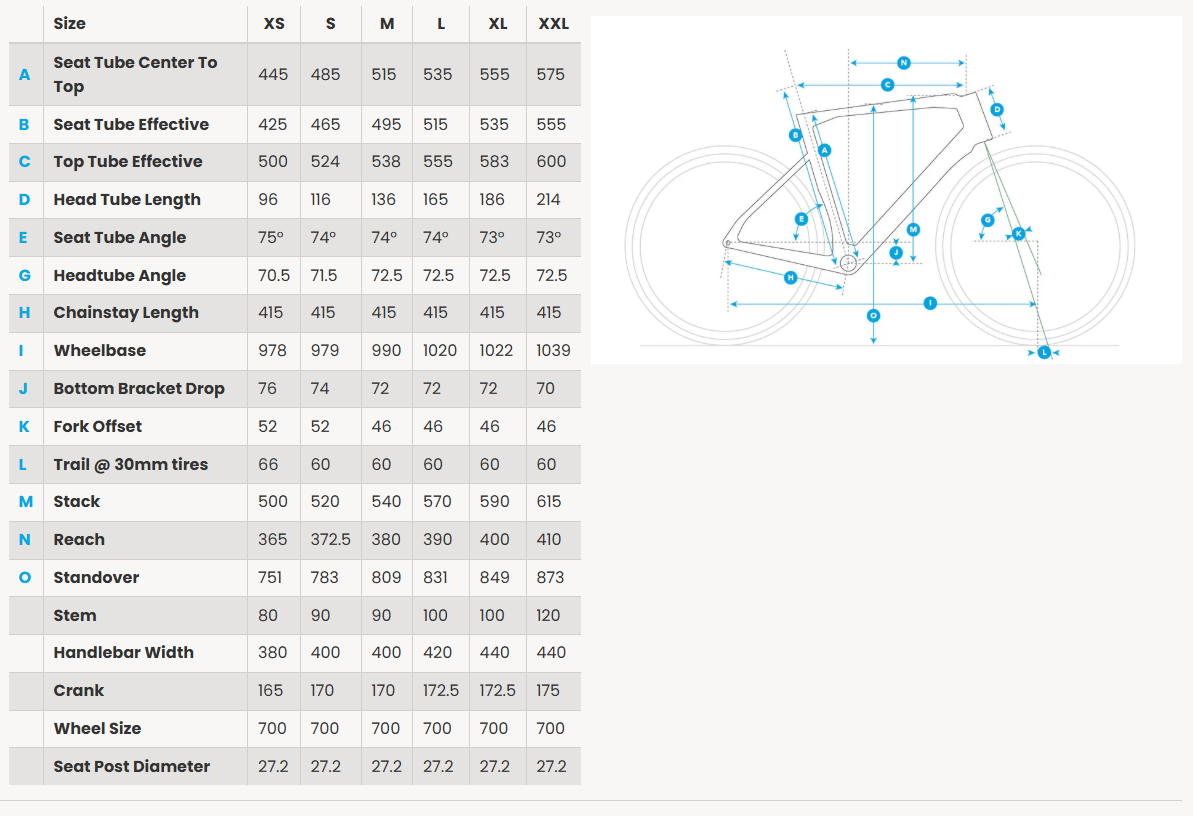The image size is (1193, 816).
Task: Click the G headtube angle marker on diagram
Action: pyautogui.click(x=988, y=219)
